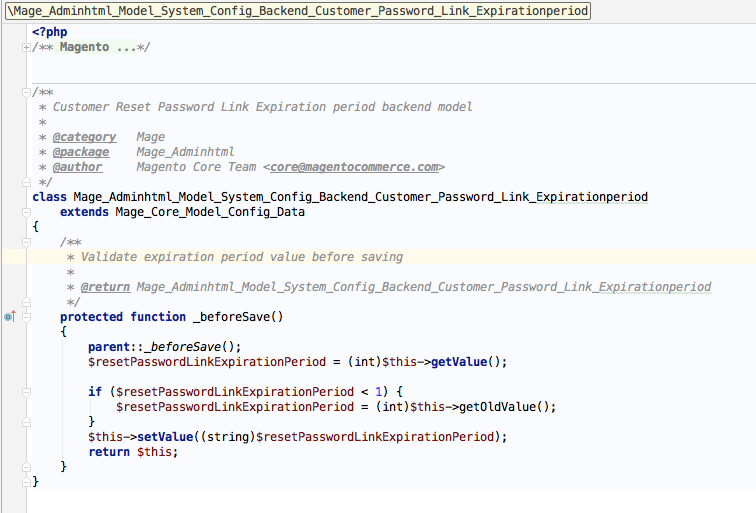Click the "protected" keyword

(x=91, y=317)
